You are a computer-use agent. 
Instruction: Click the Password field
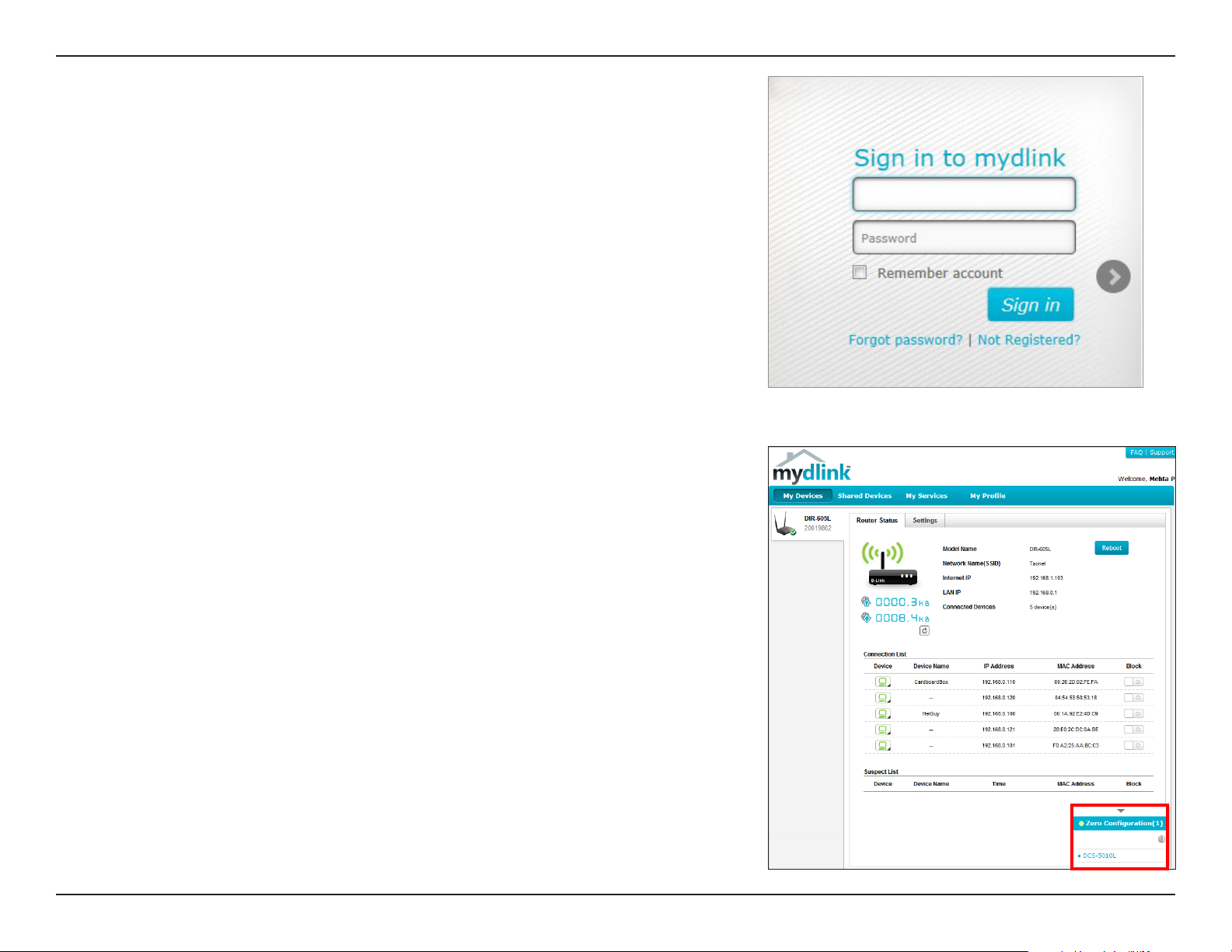964,238
